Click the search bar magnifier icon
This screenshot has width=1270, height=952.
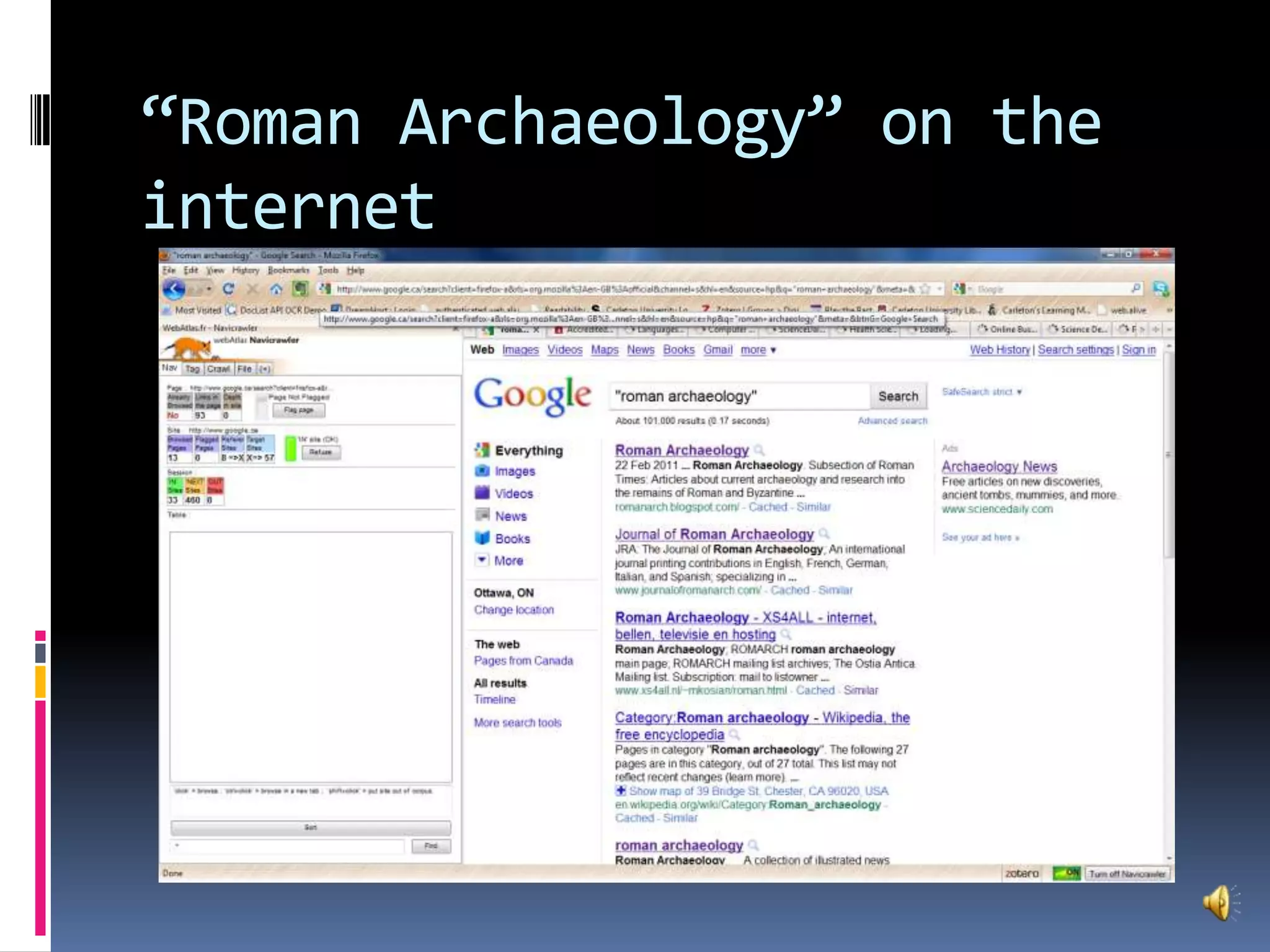[1136, 288]
